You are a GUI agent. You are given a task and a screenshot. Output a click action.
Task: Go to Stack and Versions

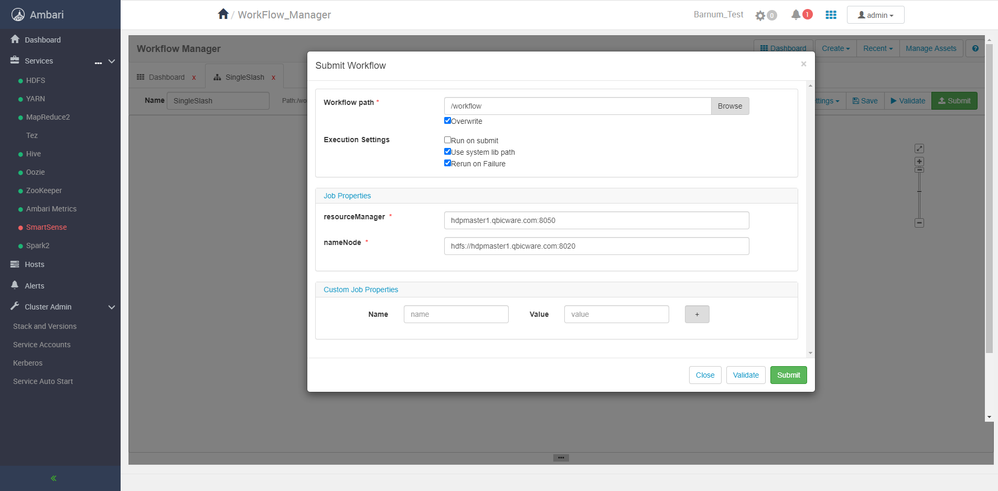(x=45, y=326)
